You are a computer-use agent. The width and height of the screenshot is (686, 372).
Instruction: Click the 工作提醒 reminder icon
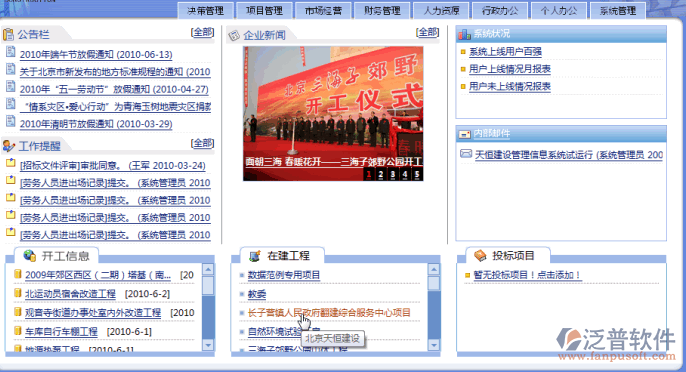[8, 145]
